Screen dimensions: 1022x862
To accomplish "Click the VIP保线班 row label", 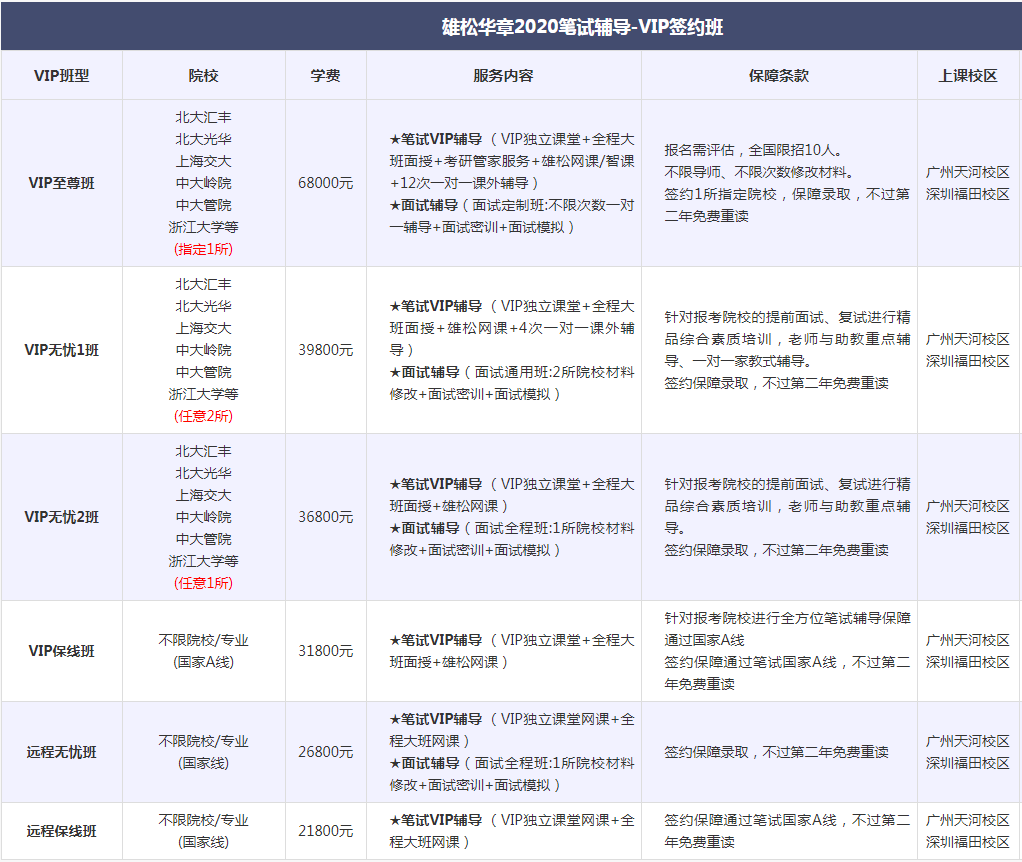I will pyautogui.click(x=62, y=651).
